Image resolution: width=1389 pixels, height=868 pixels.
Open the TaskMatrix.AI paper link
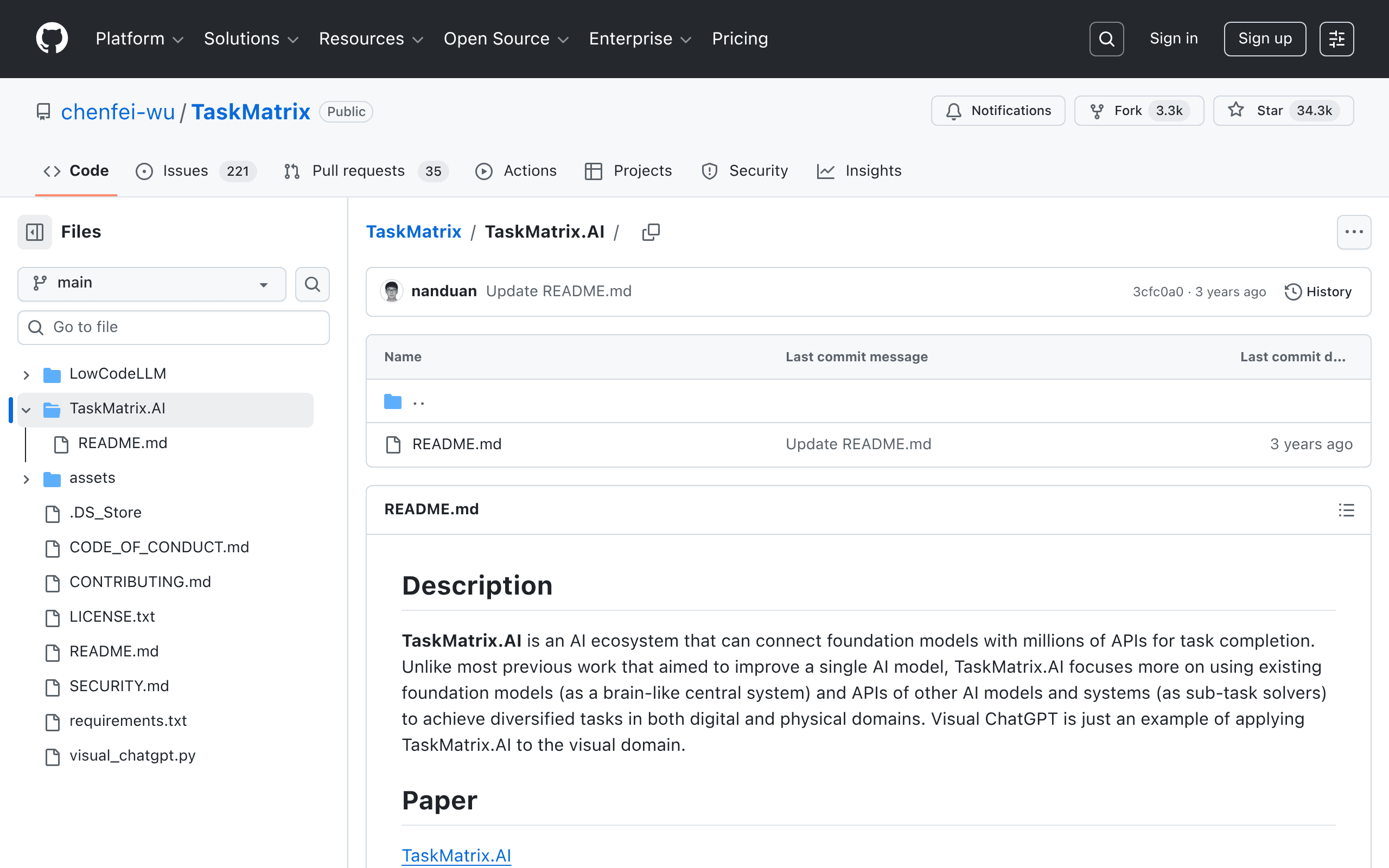[456, 855]
